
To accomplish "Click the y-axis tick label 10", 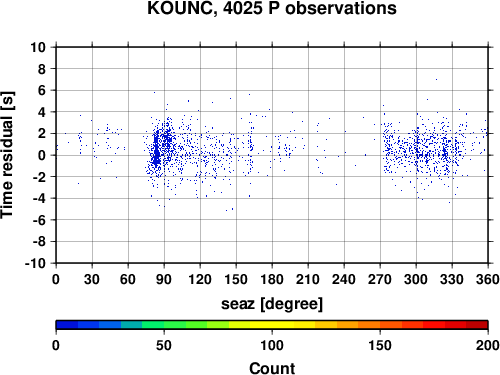I will 38,47.
